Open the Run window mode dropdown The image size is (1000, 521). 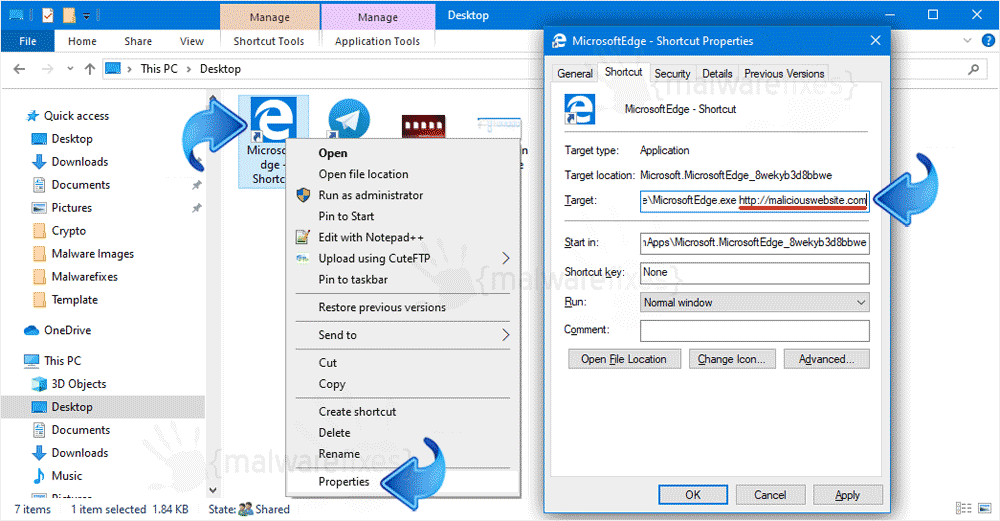(860, 302)
